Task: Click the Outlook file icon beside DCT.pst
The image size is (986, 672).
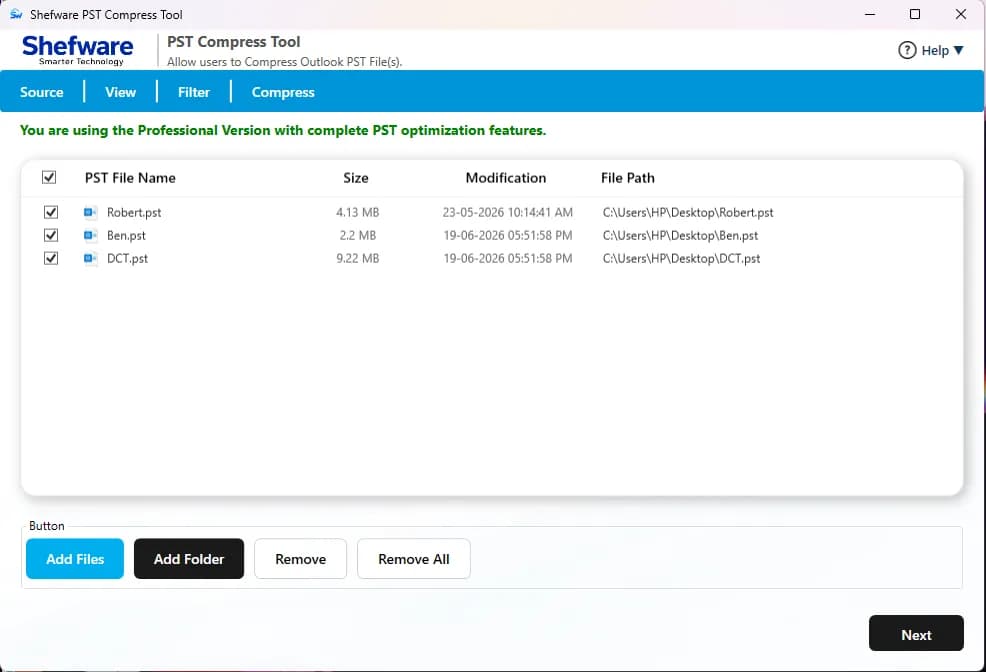Action: click(91, 258)
